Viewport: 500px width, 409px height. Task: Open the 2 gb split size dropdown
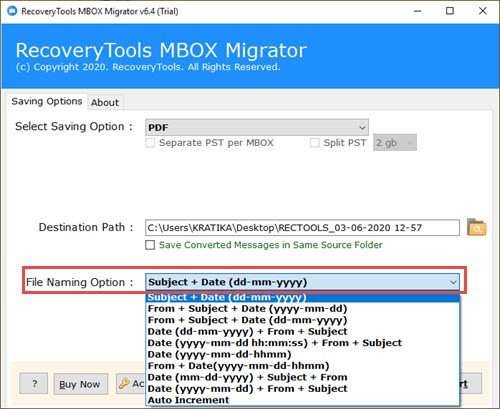[395, 143]
